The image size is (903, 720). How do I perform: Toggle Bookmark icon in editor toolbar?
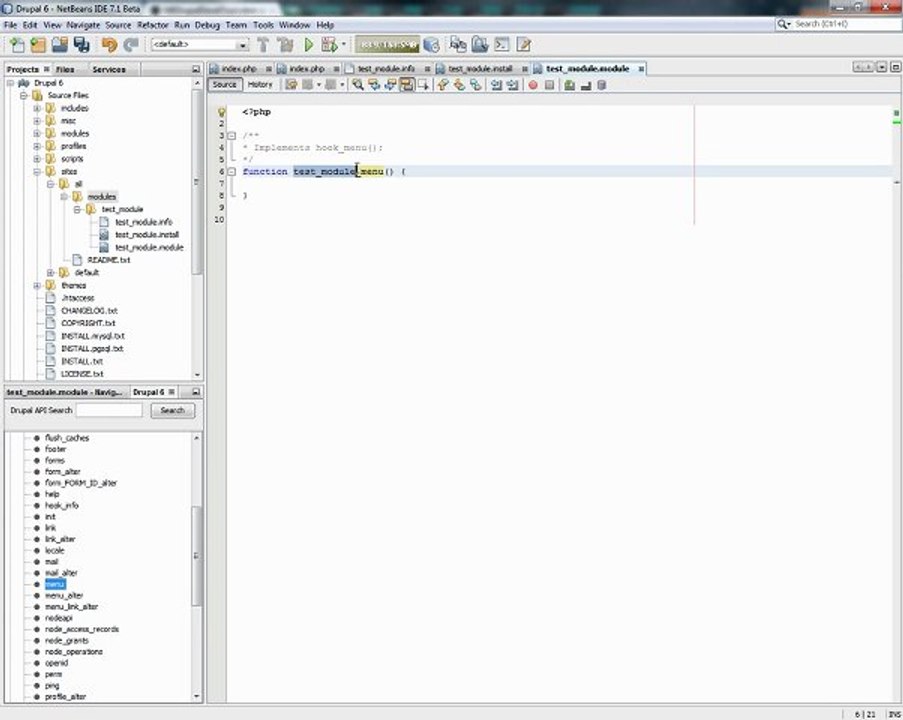(475, 85)
